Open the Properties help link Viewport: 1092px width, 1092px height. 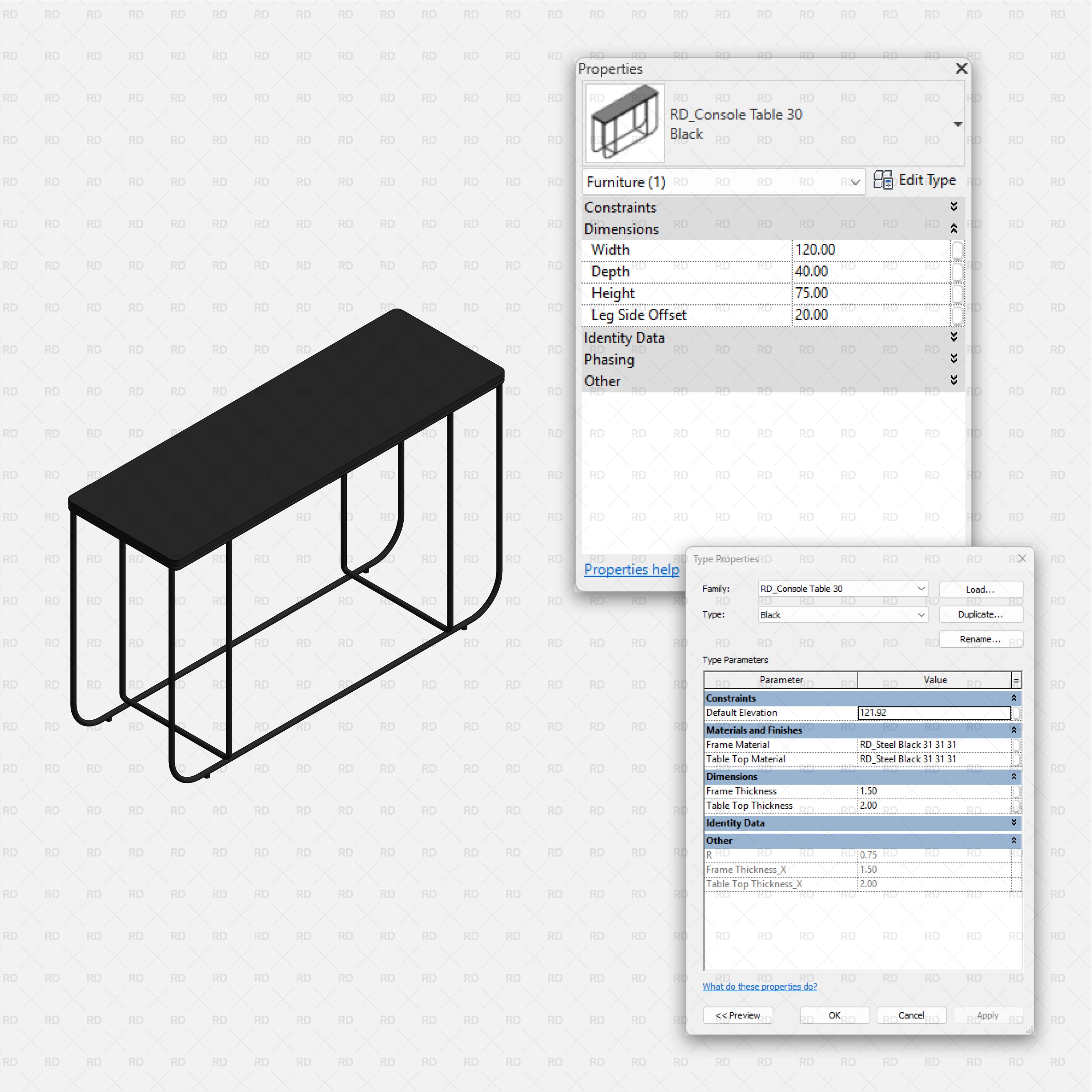tap(631, 570)
